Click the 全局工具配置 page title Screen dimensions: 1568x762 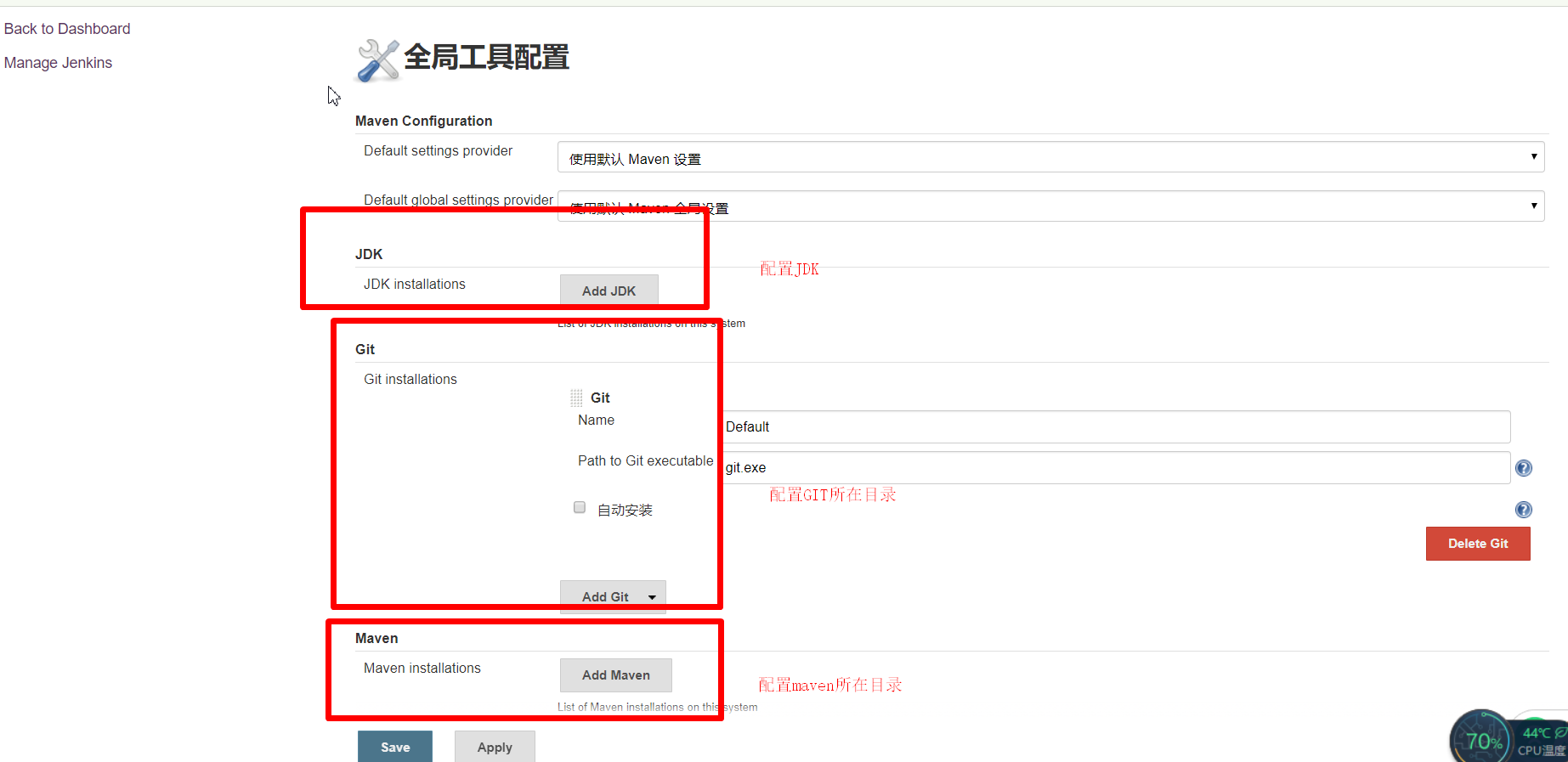(x=486, y=57)
